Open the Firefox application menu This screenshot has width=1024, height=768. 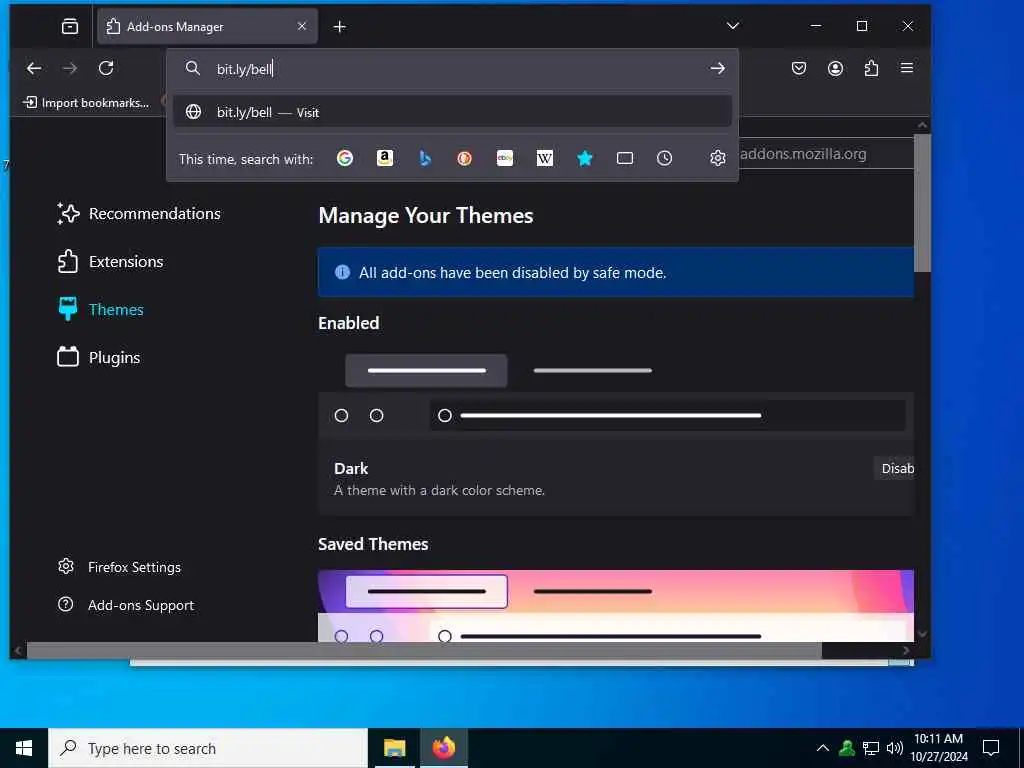pyautogui.click(x=907, y=68)
